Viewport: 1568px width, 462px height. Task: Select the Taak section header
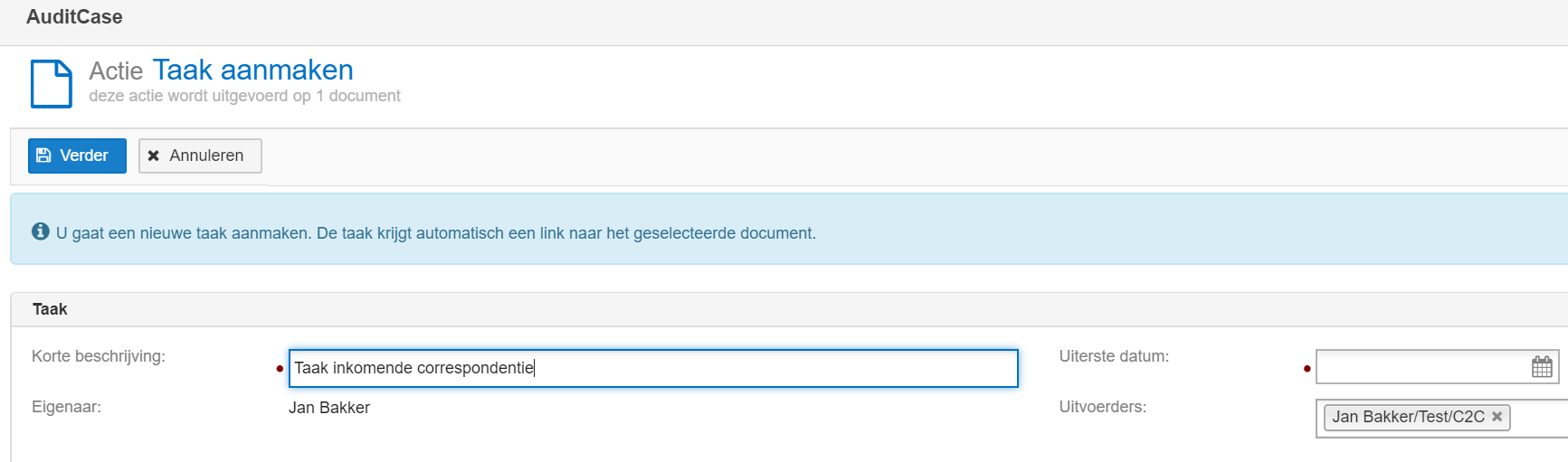(789, 309)
